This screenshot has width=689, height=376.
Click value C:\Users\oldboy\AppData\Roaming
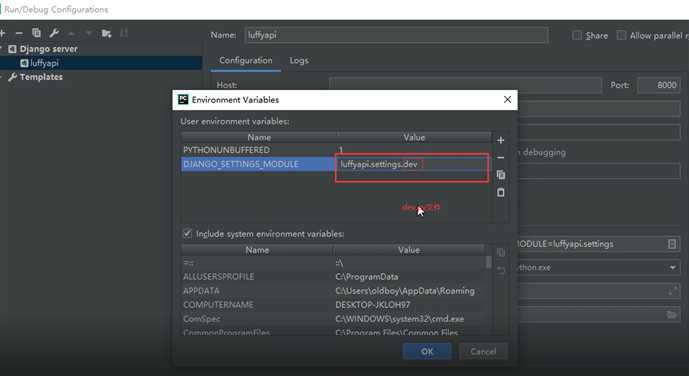tap(405, 291)
